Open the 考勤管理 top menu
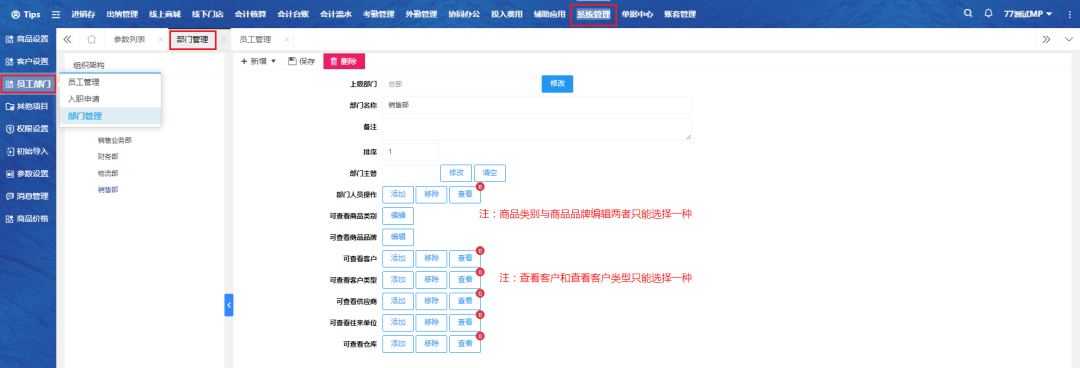 (378, 14)
